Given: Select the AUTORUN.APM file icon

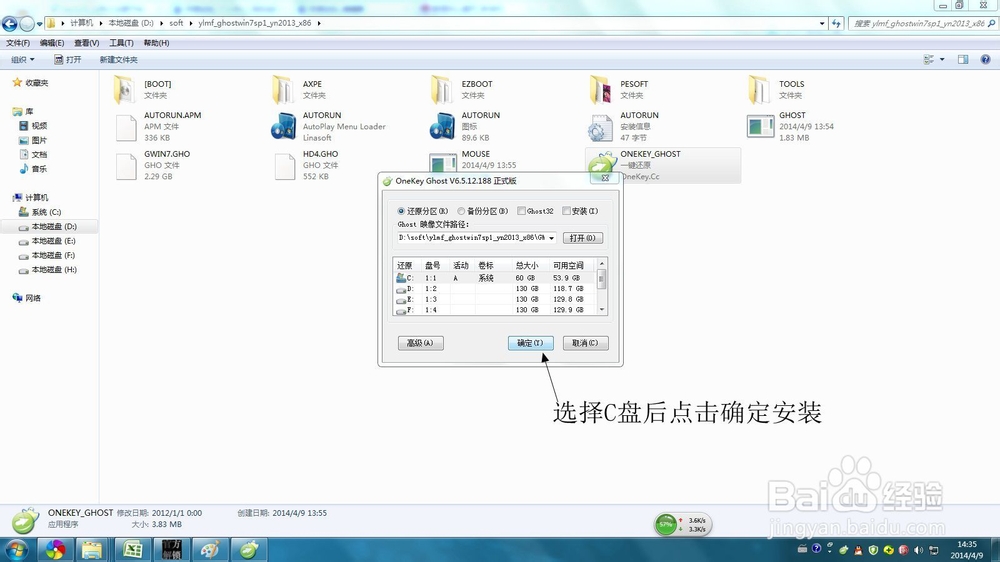Looking at the screenshot, I should tap(126, 127).
